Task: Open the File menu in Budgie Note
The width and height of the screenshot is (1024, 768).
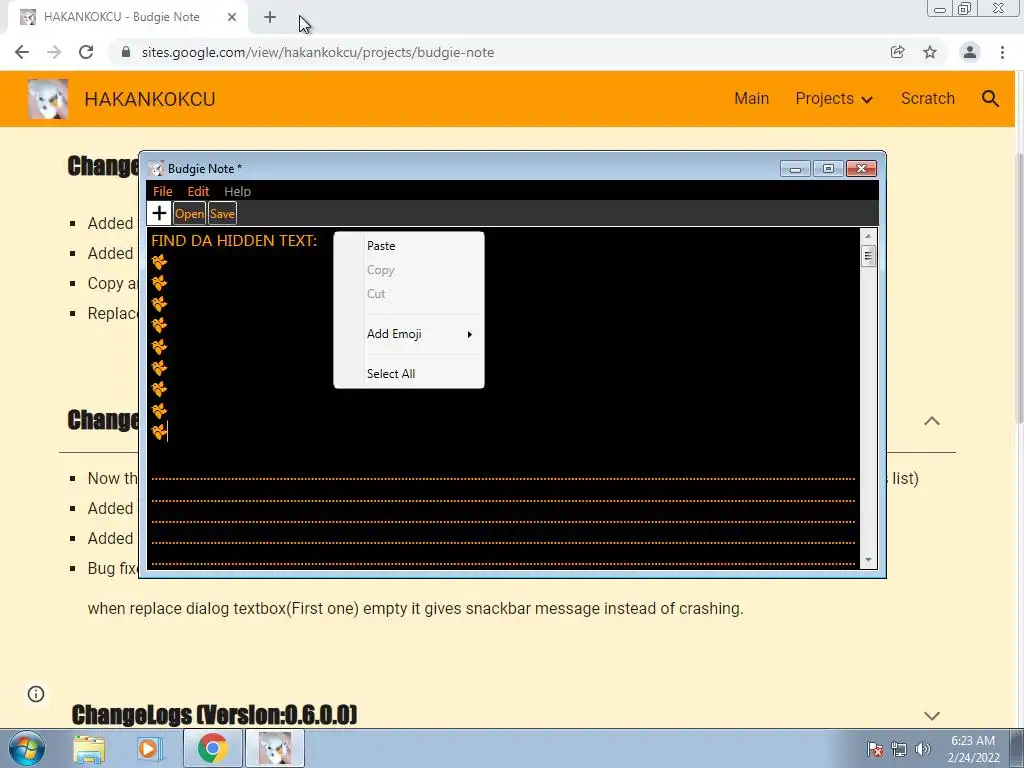Action: pos(163,191)
